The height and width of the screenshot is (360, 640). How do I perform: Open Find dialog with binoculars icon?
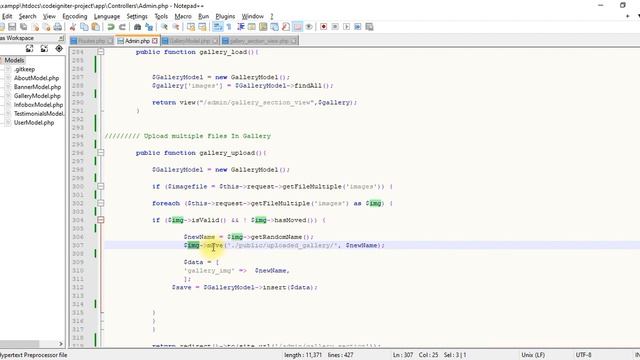coord(137,27)
